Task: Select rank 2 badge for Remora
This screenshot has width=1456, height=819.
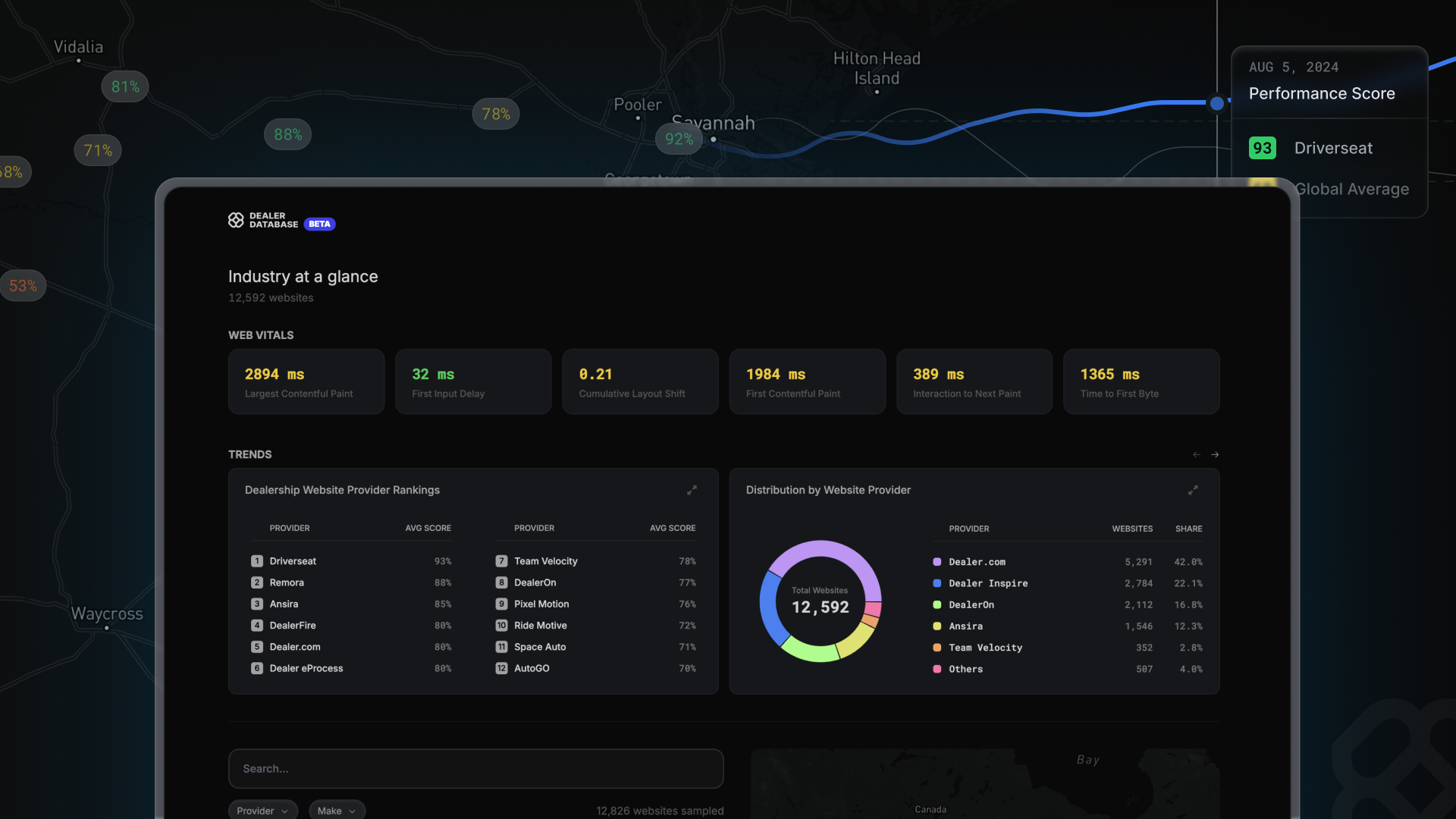Action: pyautogui.click(x=257, y=582)
